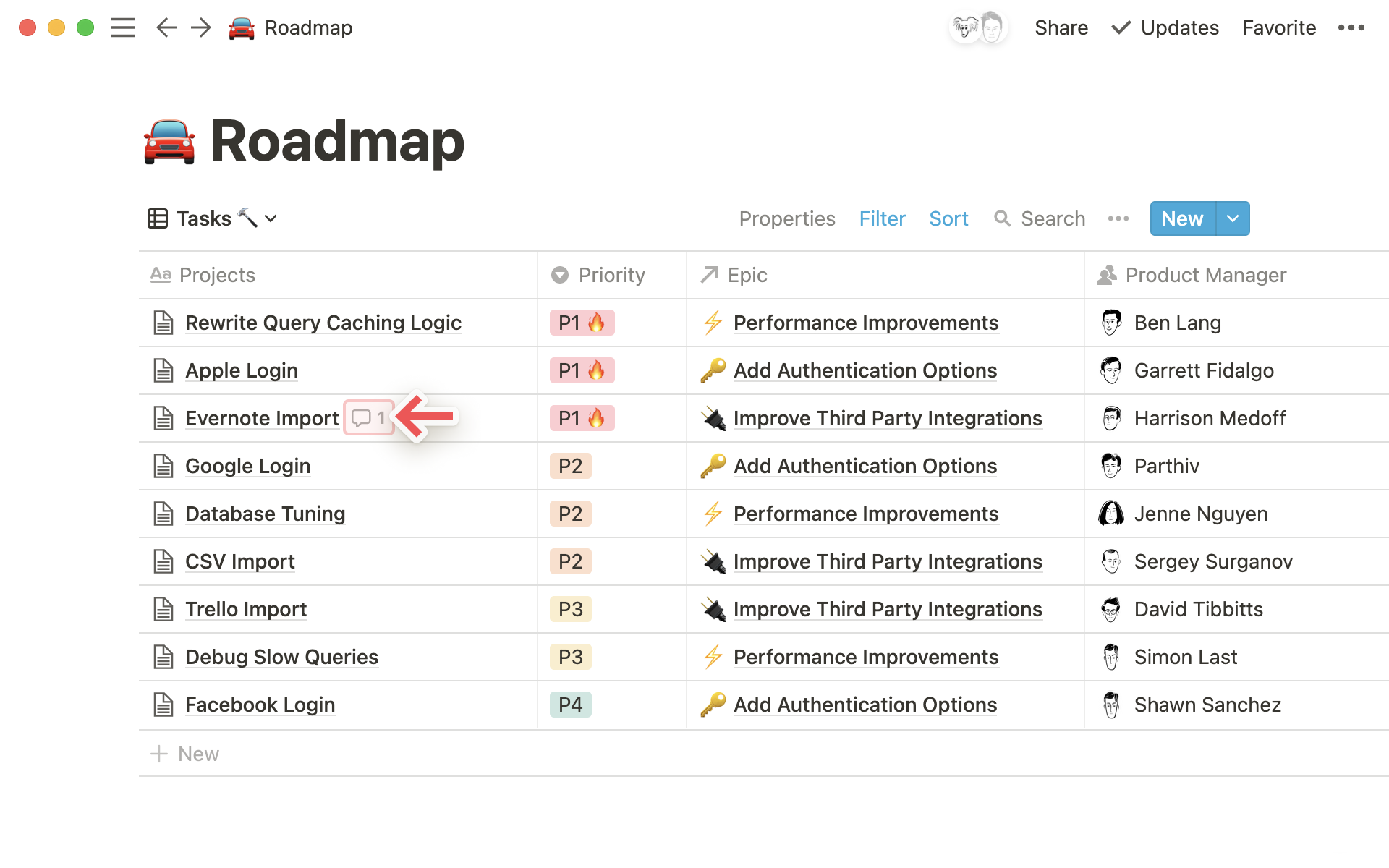Click the Projects column header icon

pyautogui.click(x=159, y=275)
